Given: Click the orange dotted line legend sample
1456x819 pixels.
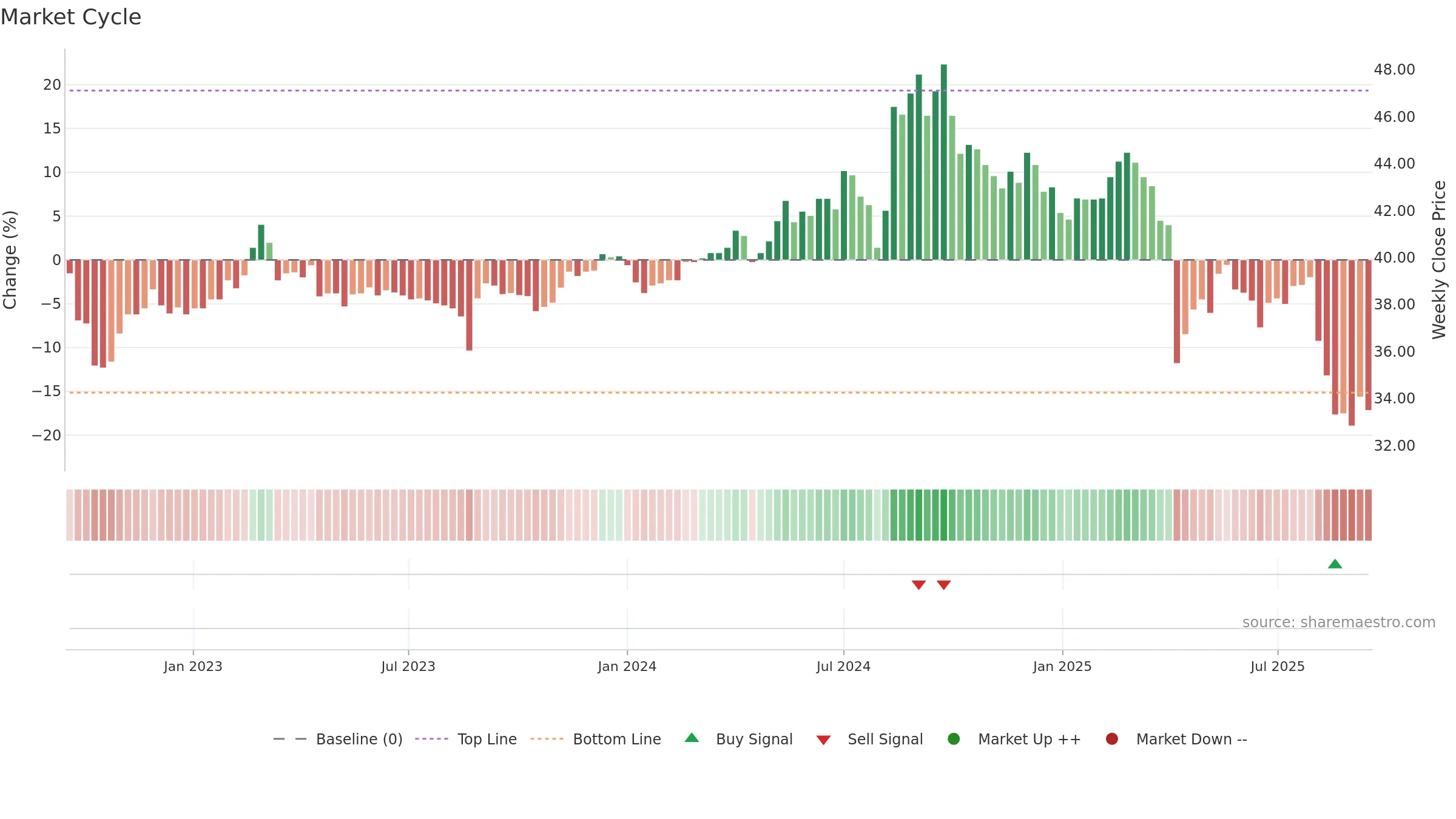Looking at the screenshot, I should tap(547, 739).
